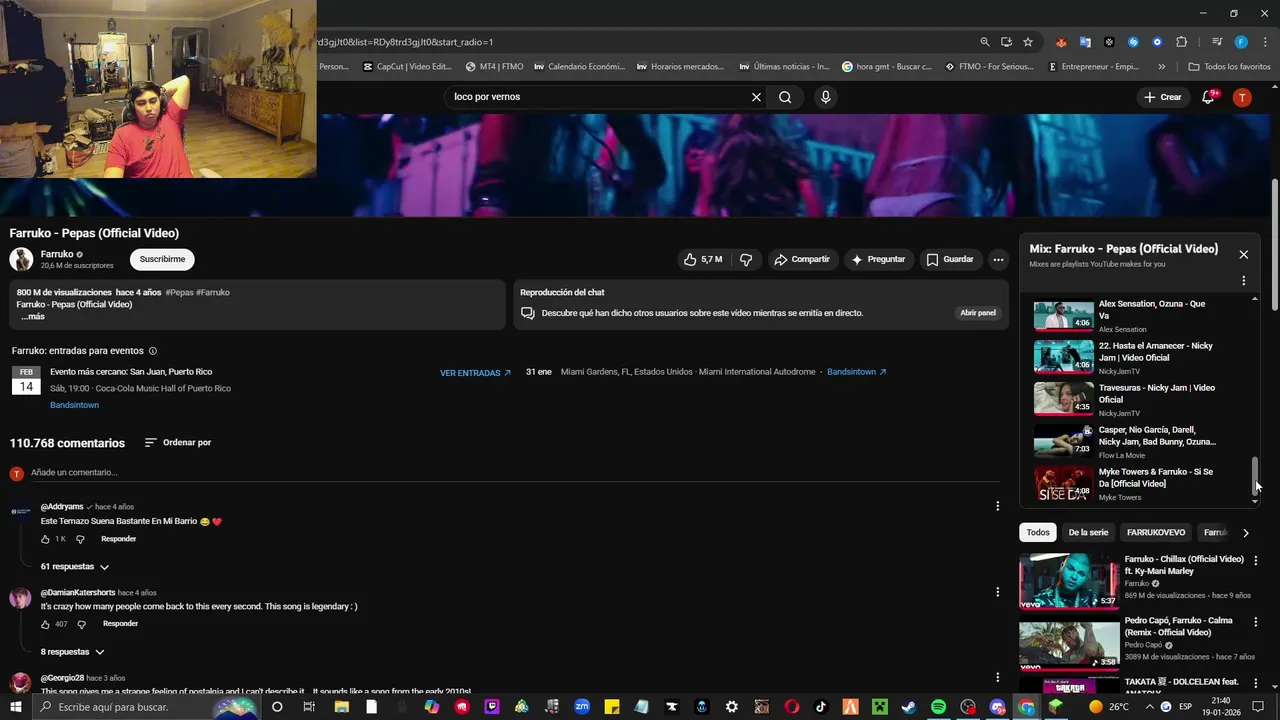Viewport: 1280px width, 720px height.
Task: Open Bandsintown link under San Juan event
Action: [x=74, y=405]
